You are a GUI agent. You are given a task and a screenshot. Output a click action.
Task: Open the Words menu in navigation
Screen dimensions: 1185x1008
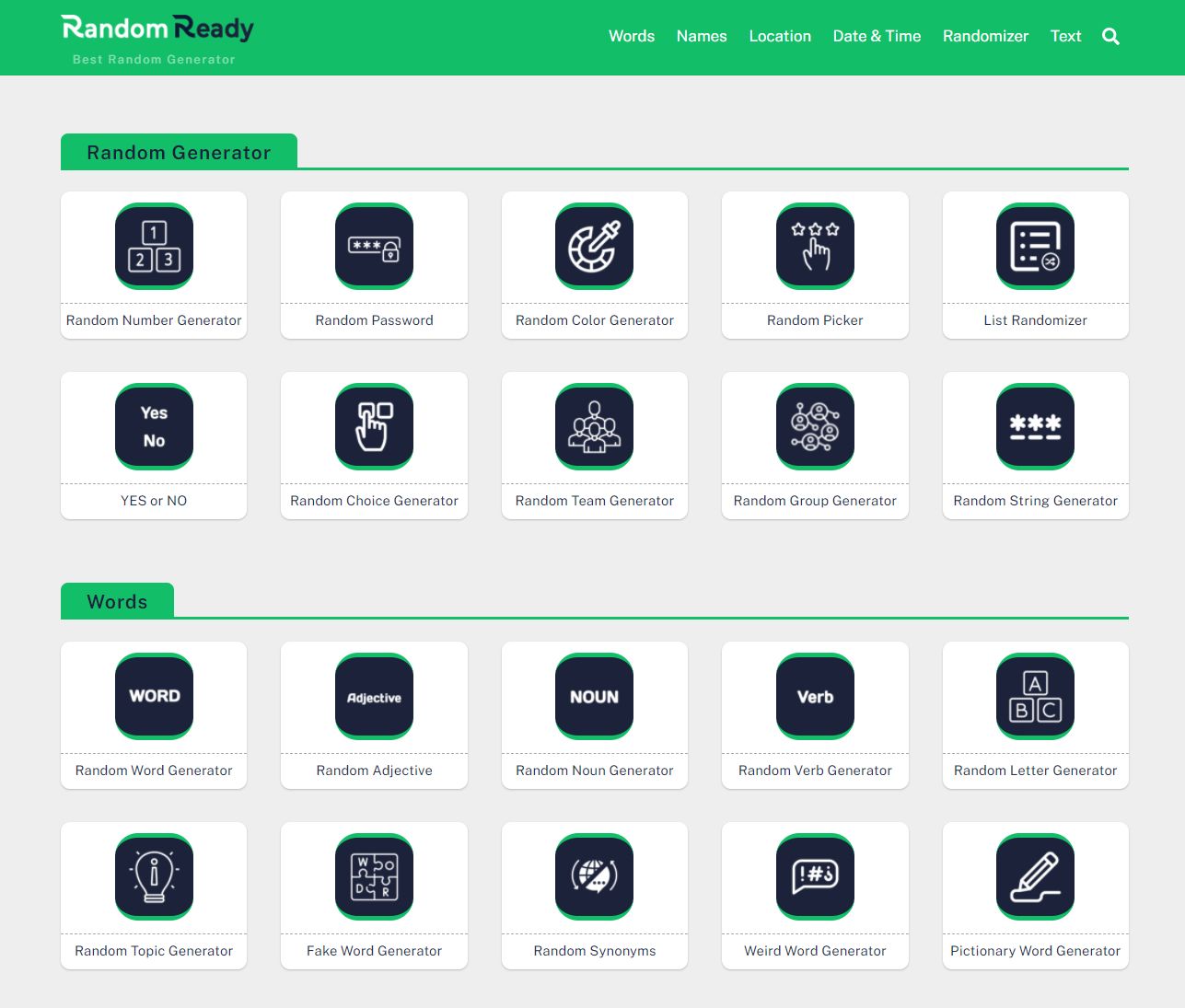click(x=632, y=37)
